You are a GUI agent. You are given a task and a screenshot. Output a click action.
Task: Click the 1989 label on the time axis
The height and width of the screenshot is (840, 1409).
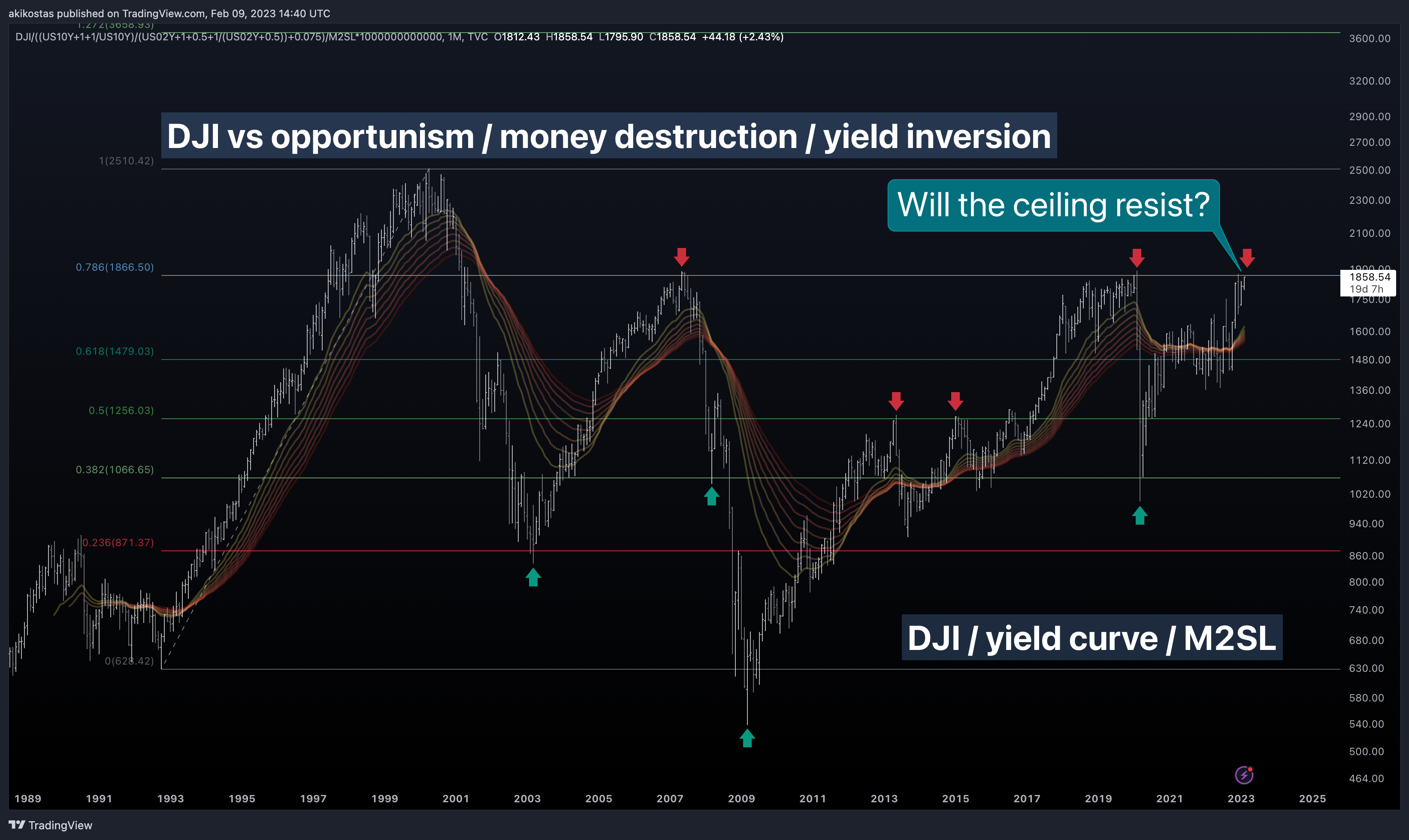pos(28,799)
